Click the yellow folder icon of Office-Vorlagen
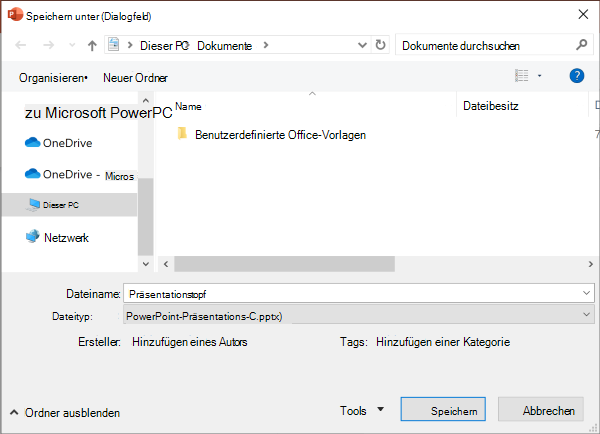The image size is (600, 434). [183, 134]
